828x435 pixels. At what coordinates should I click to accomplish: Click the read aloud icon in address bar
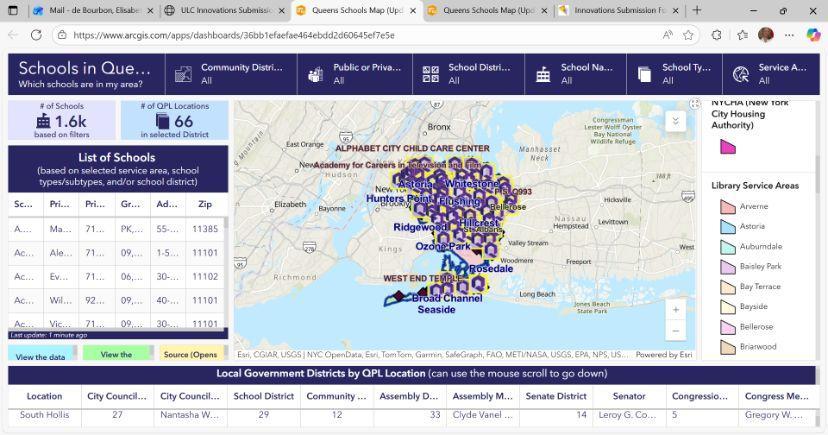[667, 34]
